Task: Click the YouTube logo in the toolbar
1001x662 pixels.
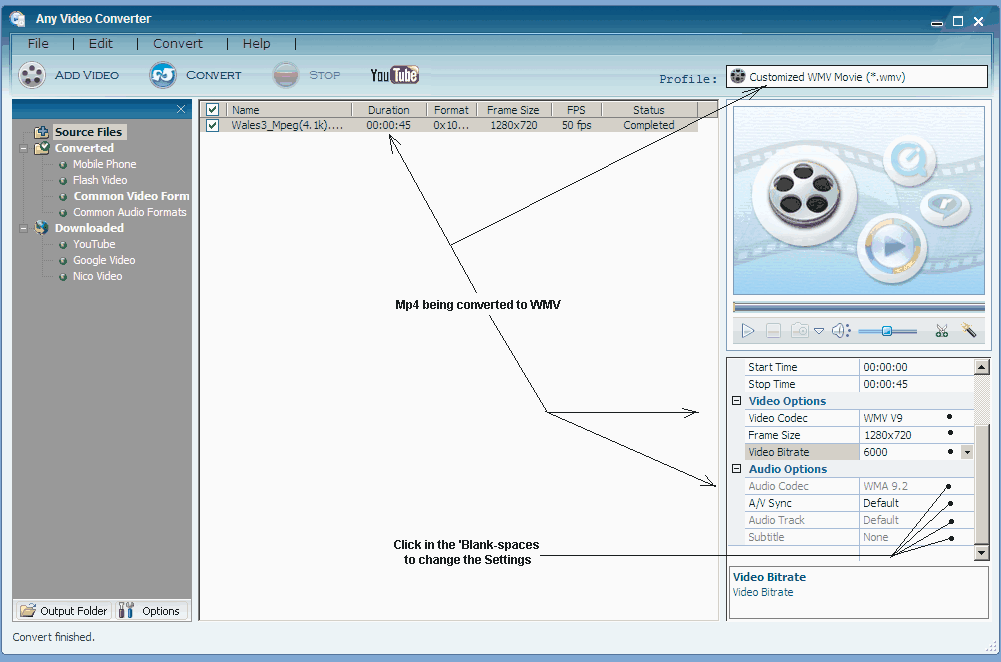Action: point(394,75)
